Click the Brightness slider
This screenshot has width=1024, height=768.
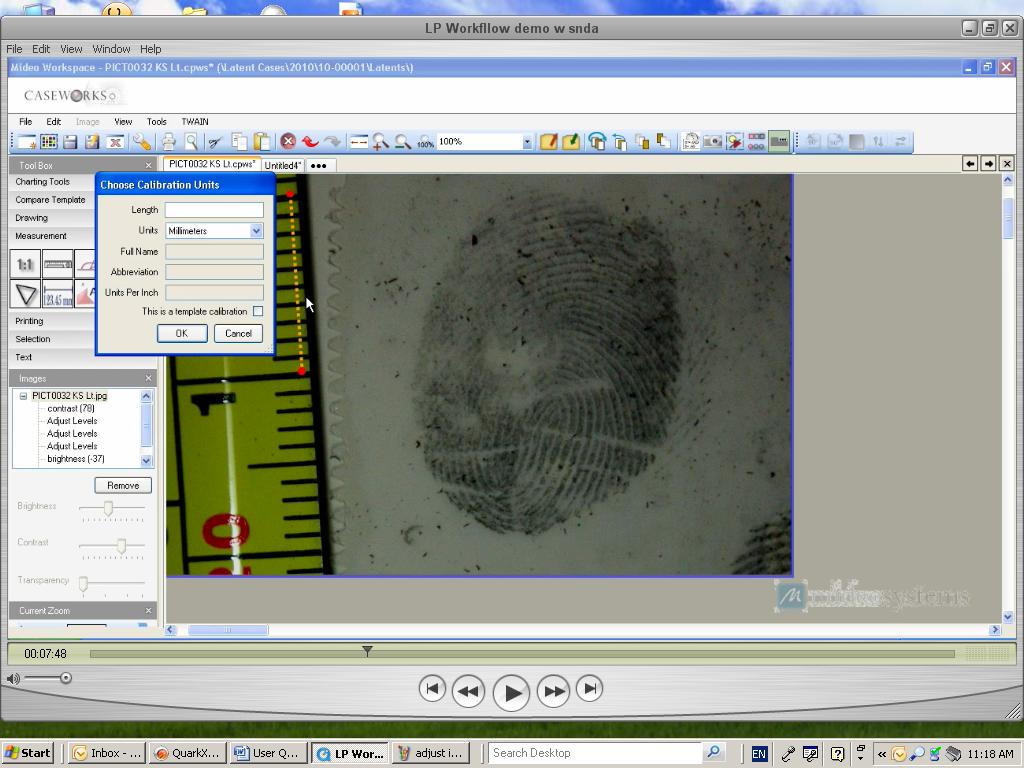tap(109, 508)
